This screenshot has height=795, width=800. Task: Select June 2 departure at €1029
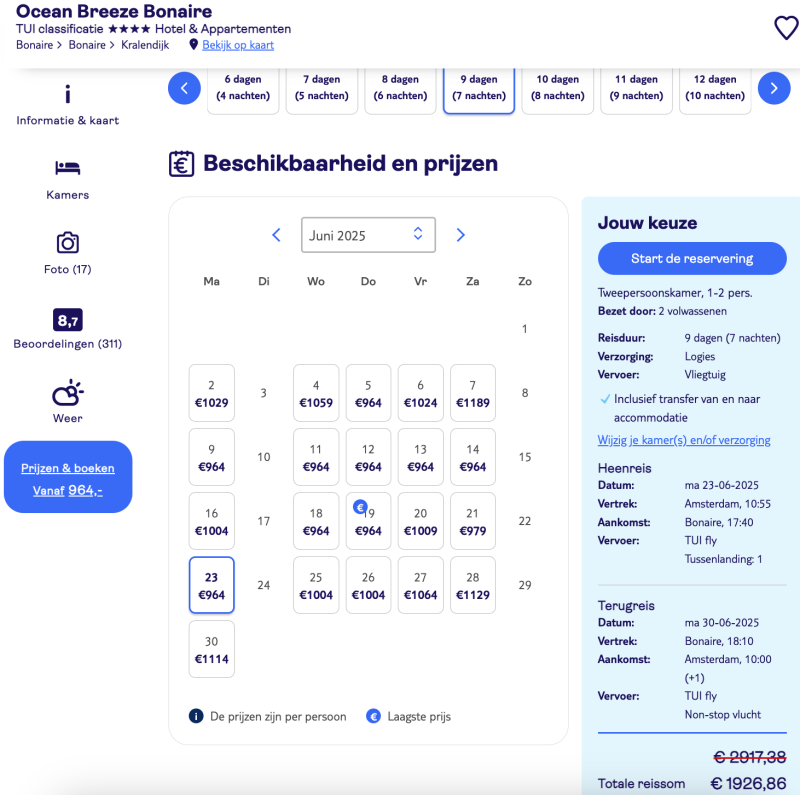(x=212, y=393)
